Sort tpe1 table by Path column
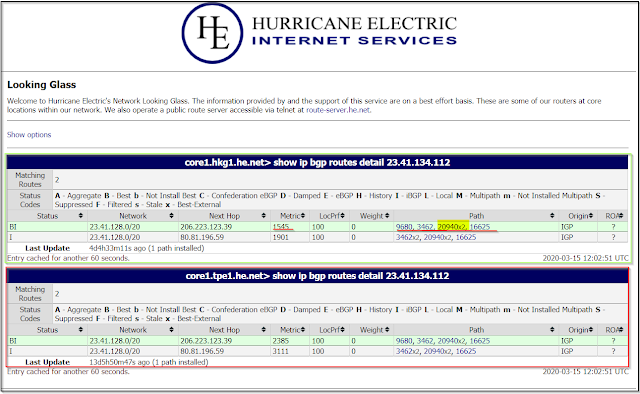 [x=476, y=329]
